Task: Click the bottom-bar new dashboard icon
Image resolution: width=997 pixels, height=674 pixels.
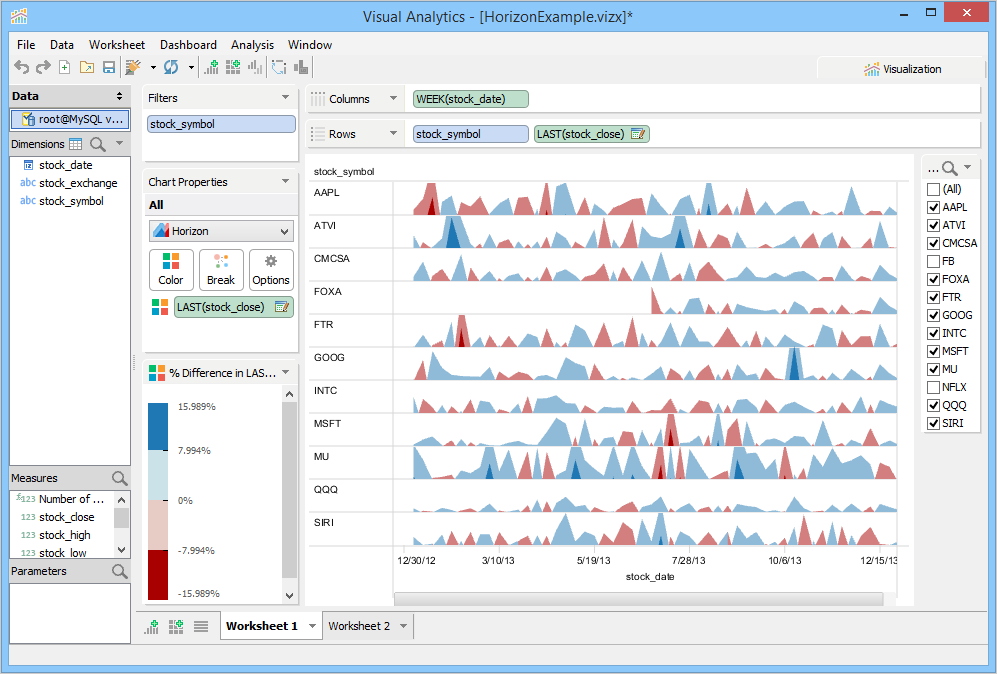Action: pyautogui.click(x=176, y=626)
